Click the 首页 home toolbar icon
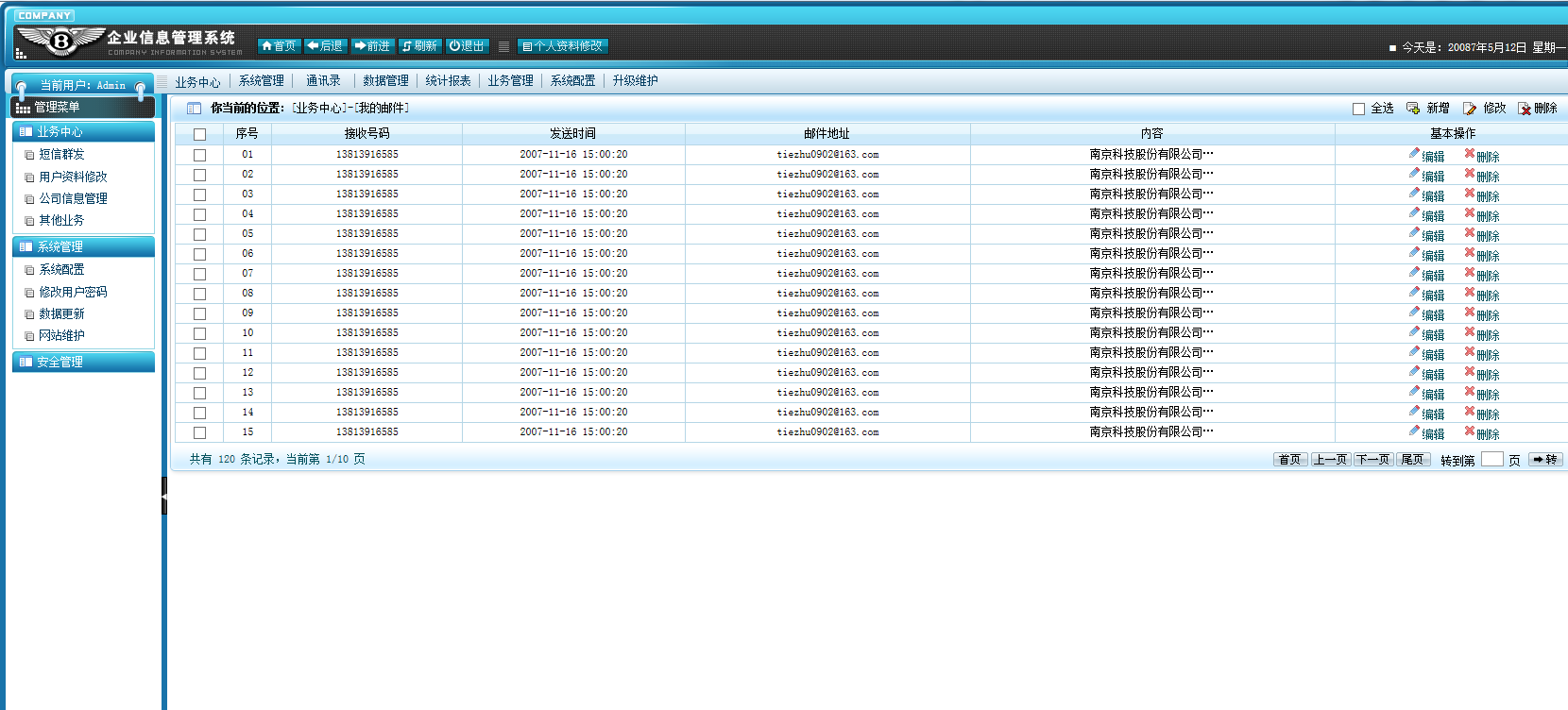The image size is (1568, 710). pos(267,46)
